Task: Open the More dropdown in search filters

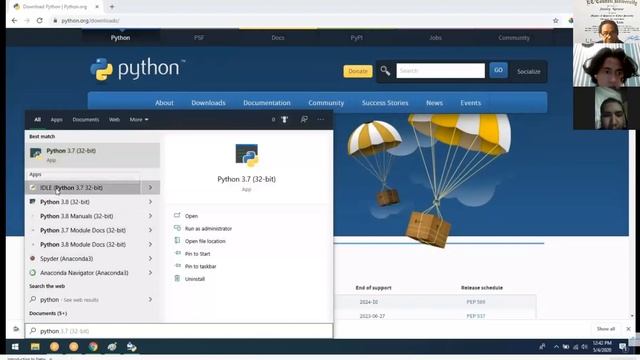Action: (x=139, y=120)
